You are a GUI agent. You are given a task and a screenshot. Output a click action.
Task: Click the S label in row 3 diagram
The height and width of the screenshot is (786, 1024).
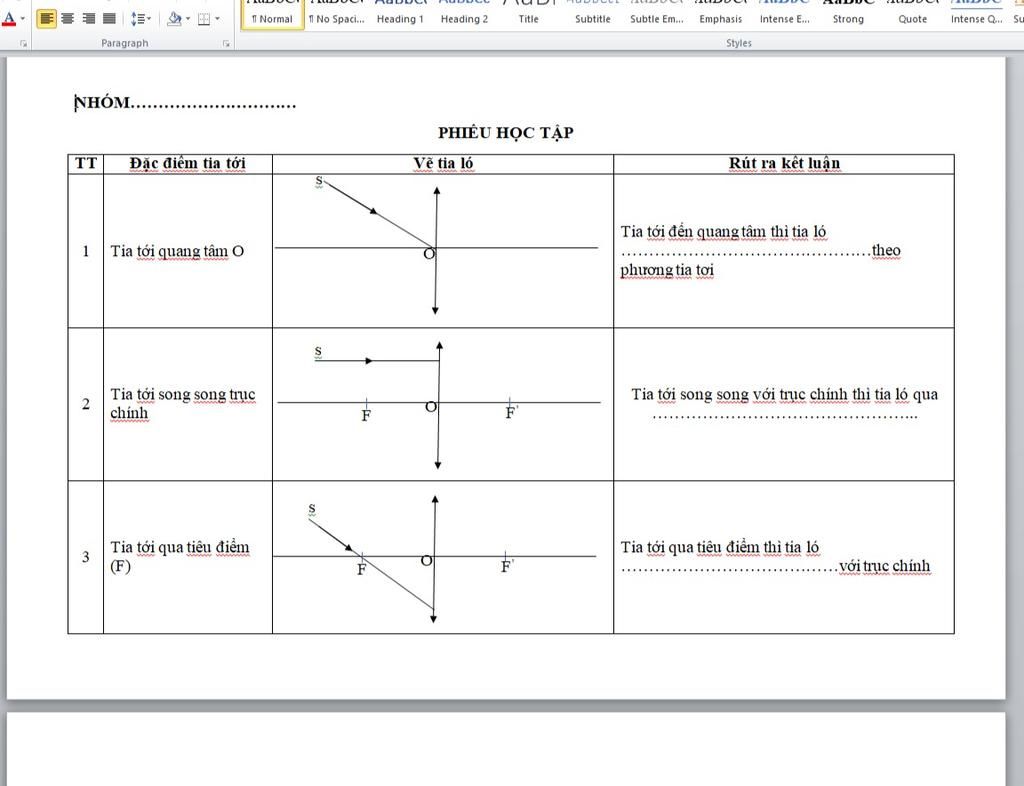pyautogui.click(x=312, y=508)
